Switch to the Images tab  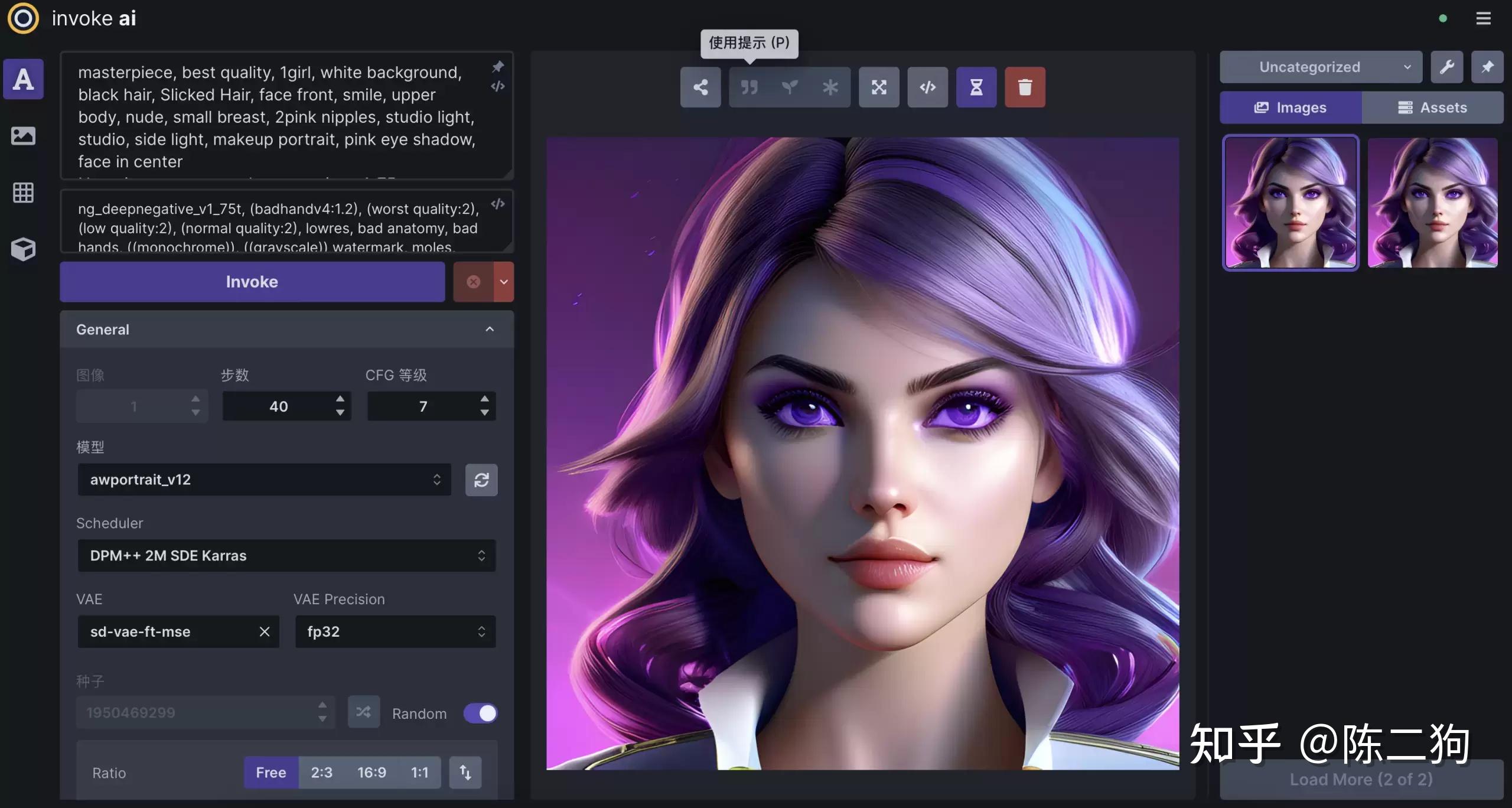pyautogui.click(x=1291, y=107)
